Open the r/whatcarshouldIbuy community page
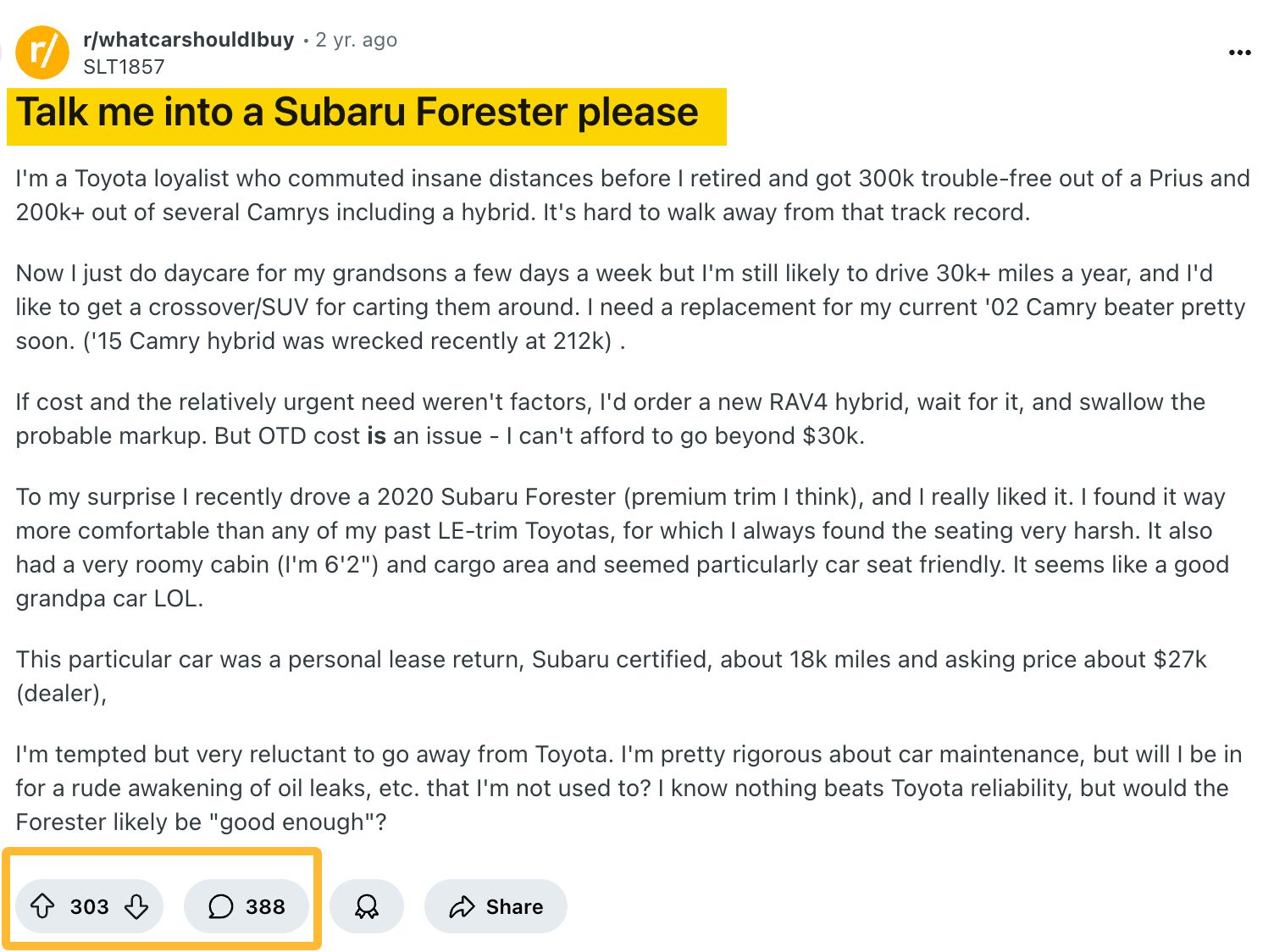 tap(188, 39)
